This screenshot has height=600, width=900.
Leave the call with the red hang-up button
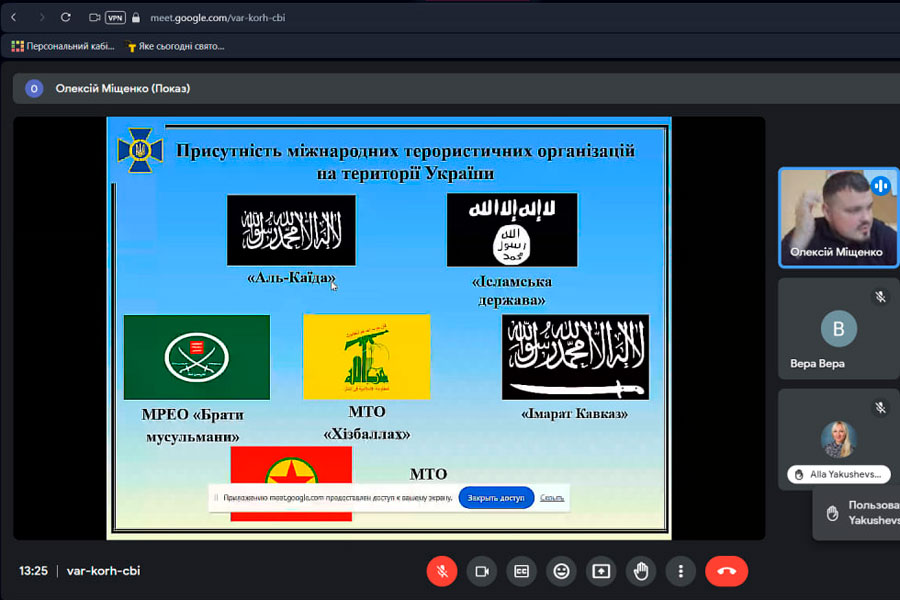726,571
